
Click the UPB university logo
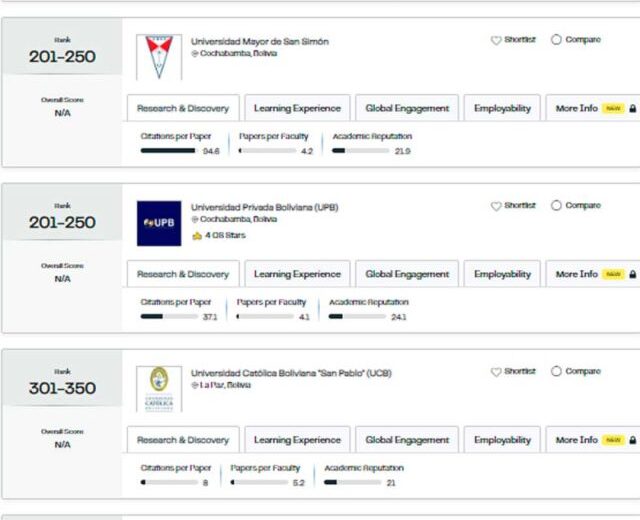(159, 223)
